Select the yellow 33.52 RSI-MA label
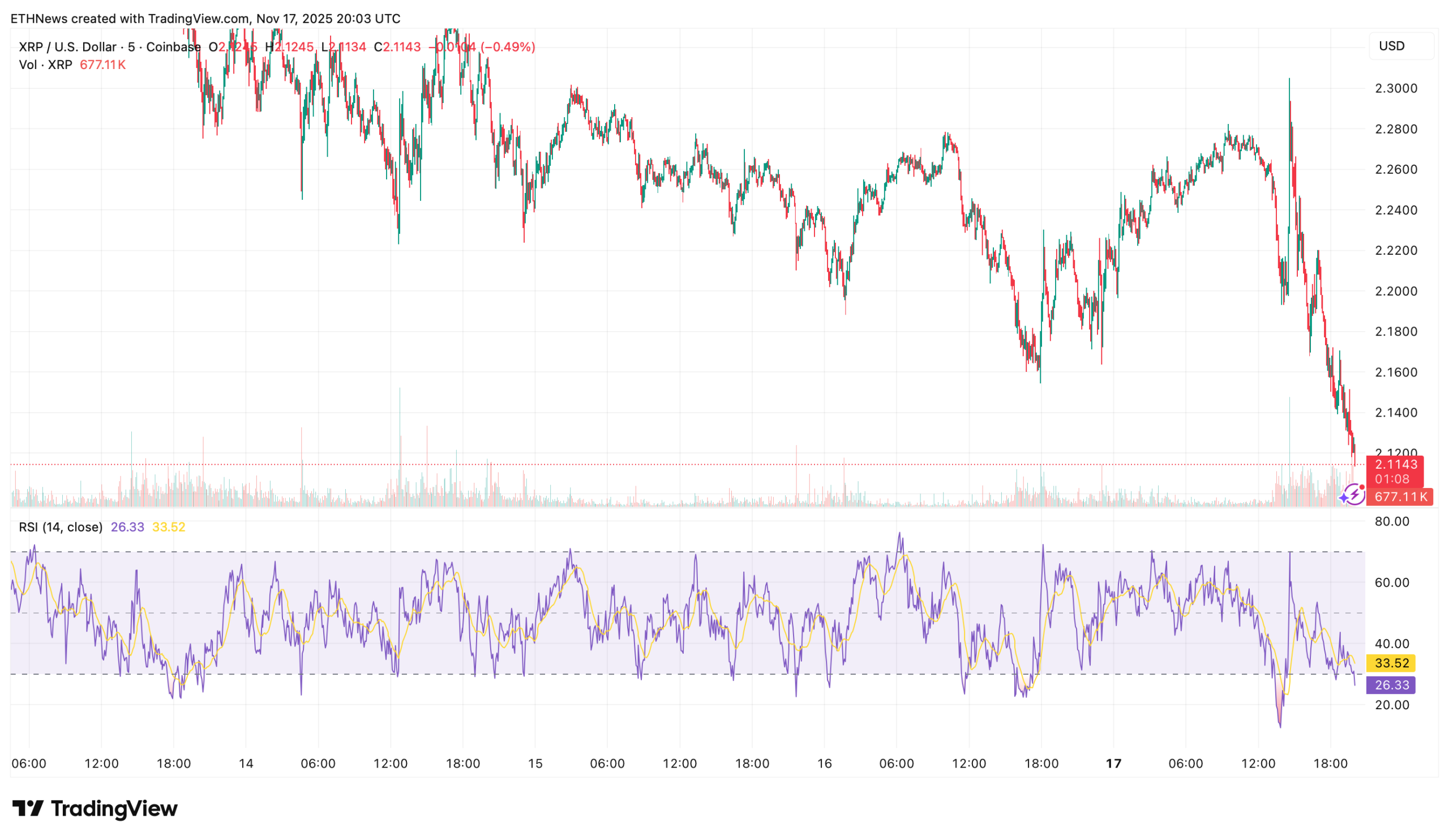This screenshot has width=1449, height=840. pyautogui.click(x=1391, y=663)
